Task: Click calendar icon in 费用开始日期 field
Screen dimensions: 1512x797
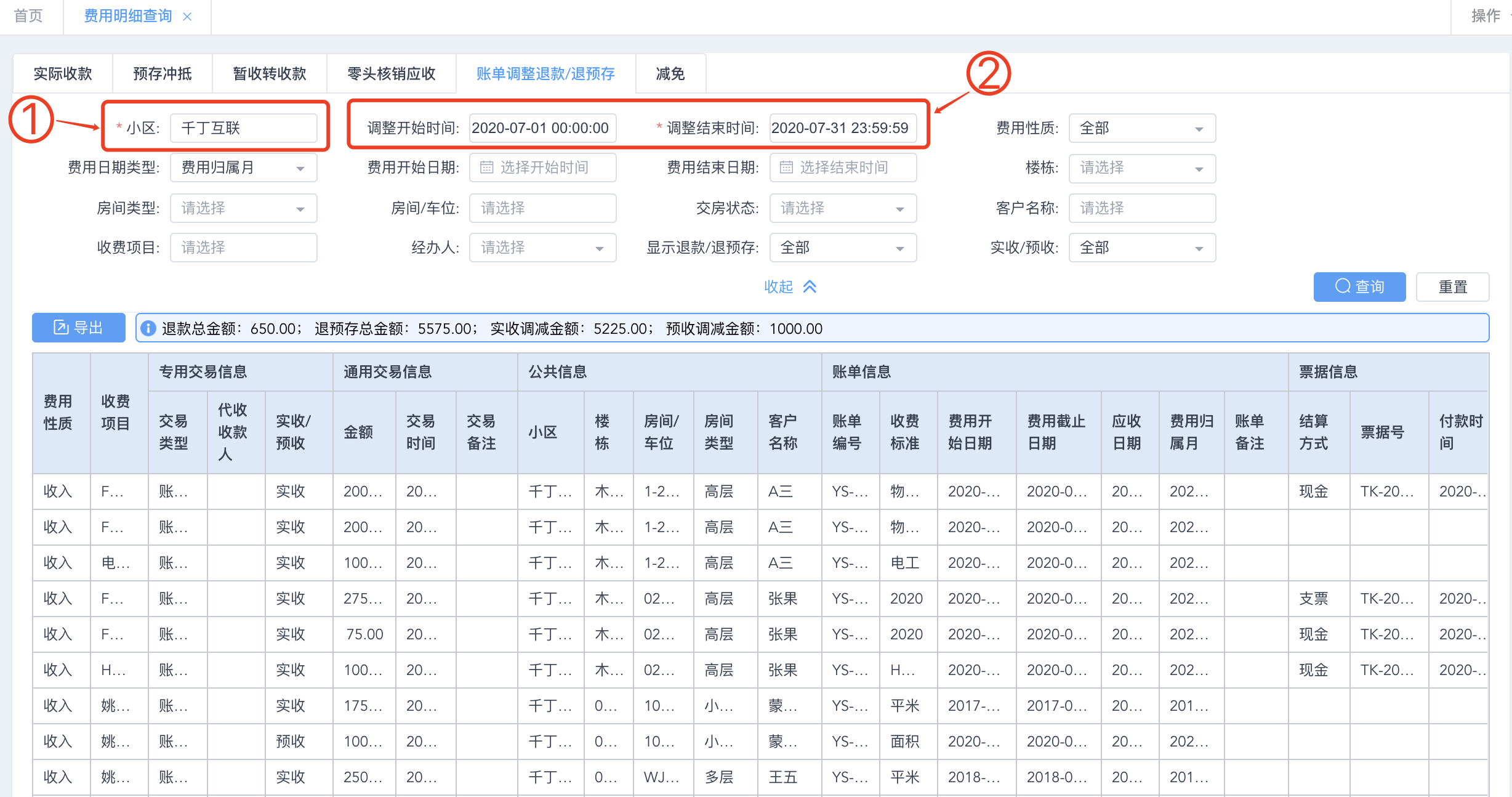Action: (486, 168)
